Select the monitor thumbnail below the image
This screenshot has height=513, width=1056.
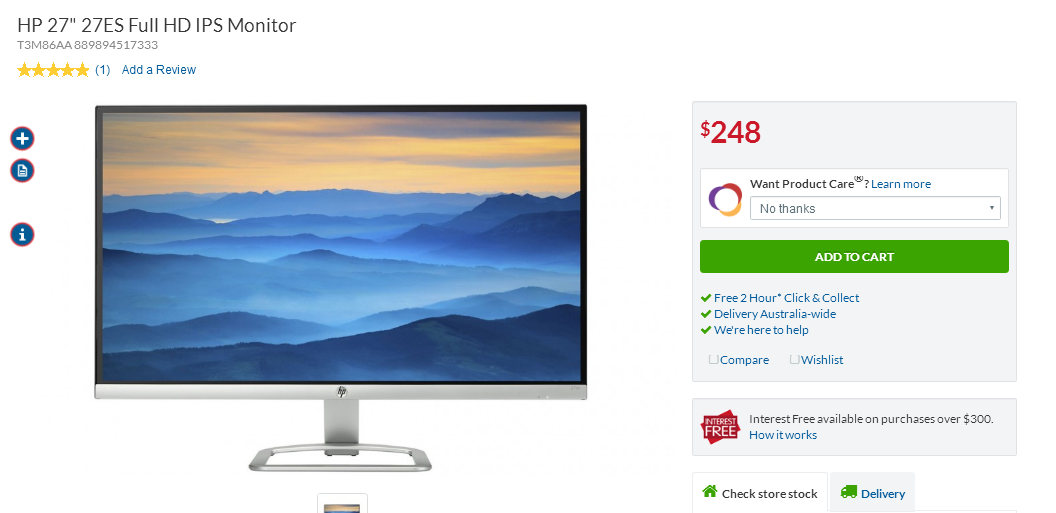pos(342,504)
